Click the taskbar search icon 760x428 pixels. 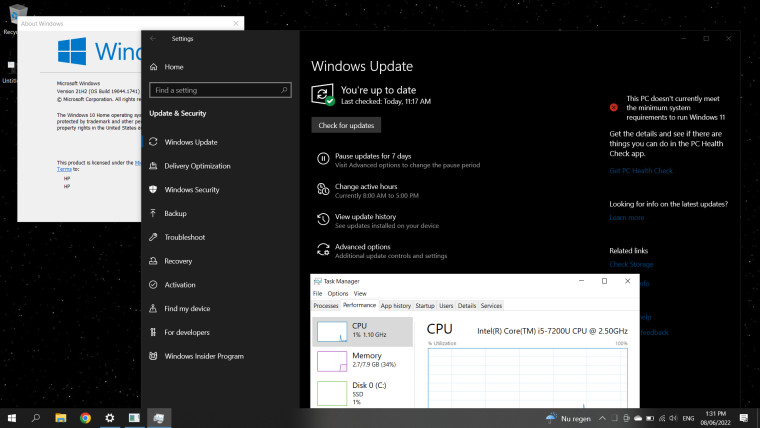click(x=36, y=418)
